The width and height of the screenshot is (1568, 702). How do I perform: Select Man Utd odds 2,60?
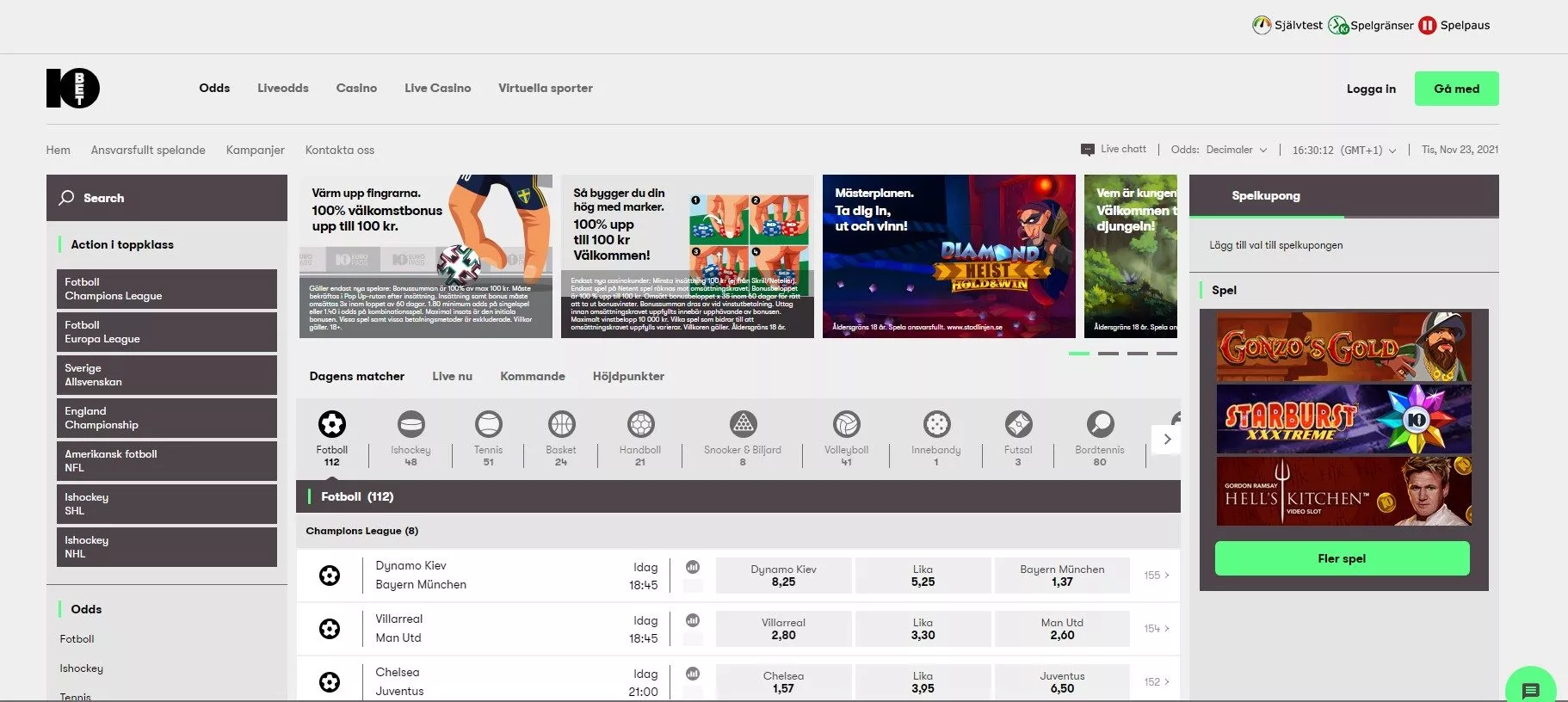click(x=1062, y=629)
